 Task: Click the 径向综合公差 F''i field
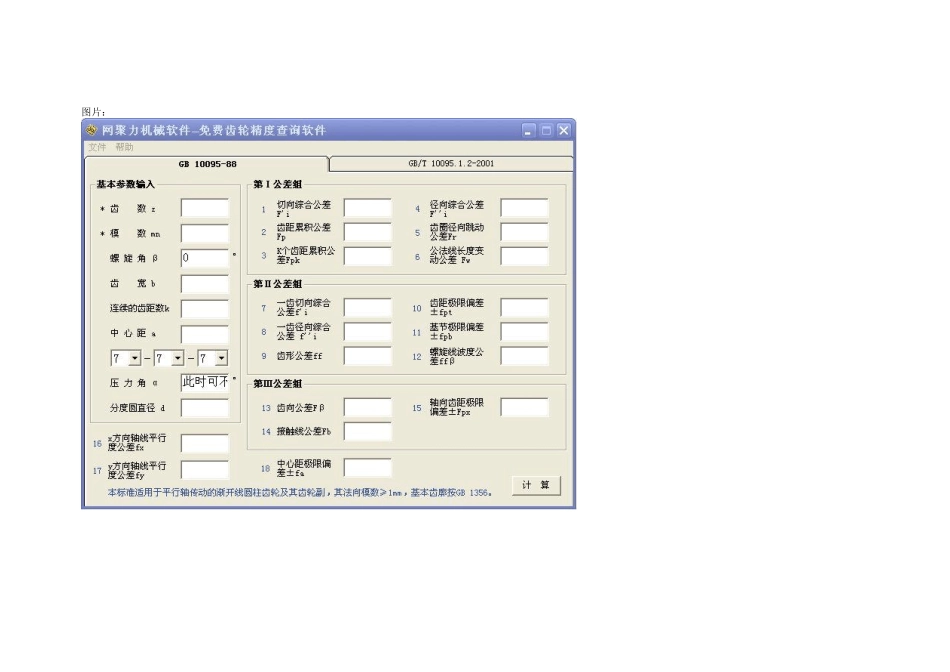pos(525,208)
